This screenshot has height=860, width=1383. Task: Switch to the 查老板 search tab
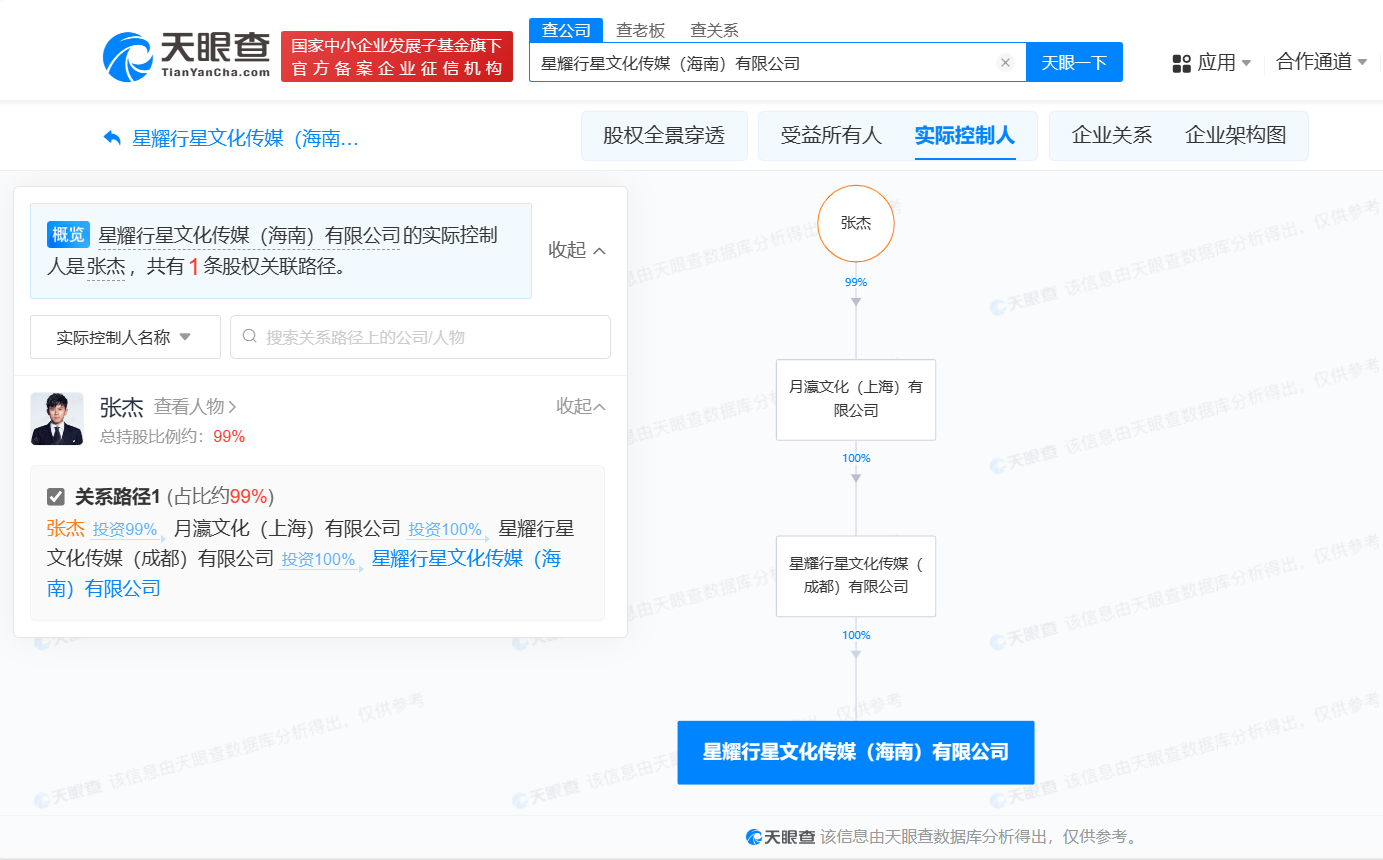pos(640,30)
